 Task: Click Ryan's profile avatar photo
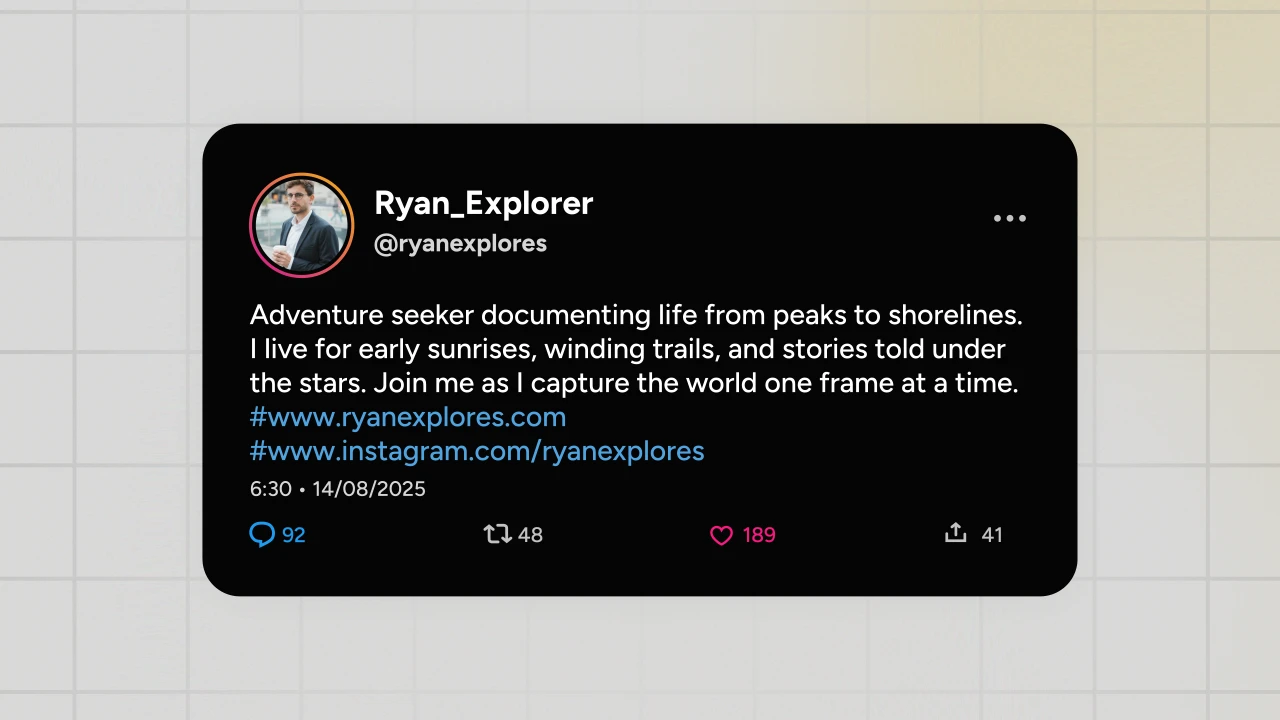tap(301, 225)
